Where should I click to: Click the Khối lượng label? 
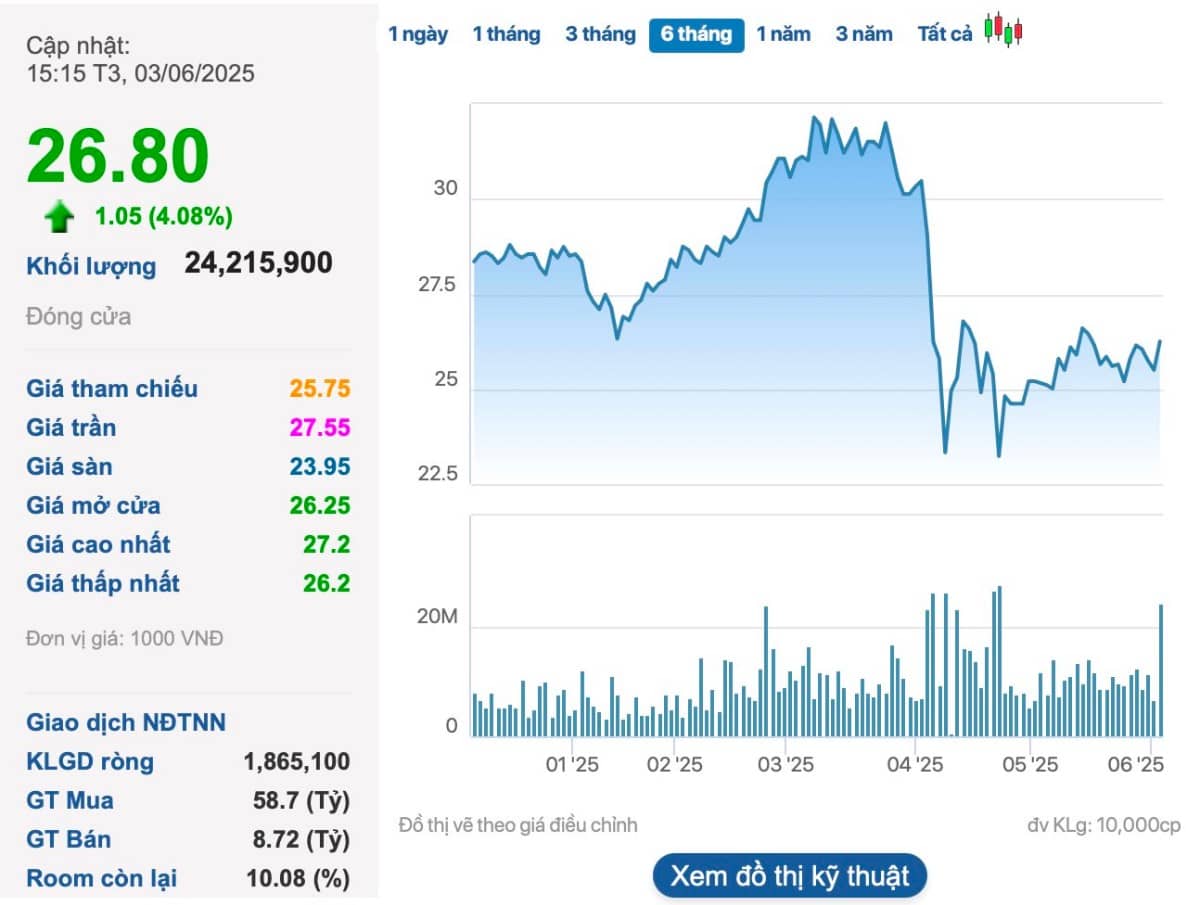tap(91, 266)
